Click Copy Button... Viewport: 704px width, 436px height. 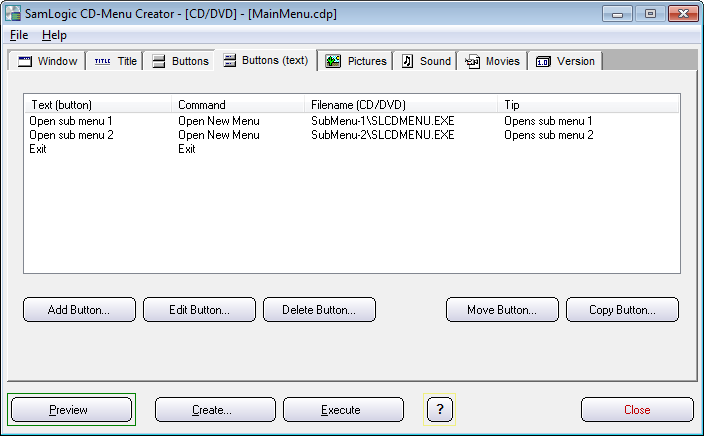click(622, 310)
